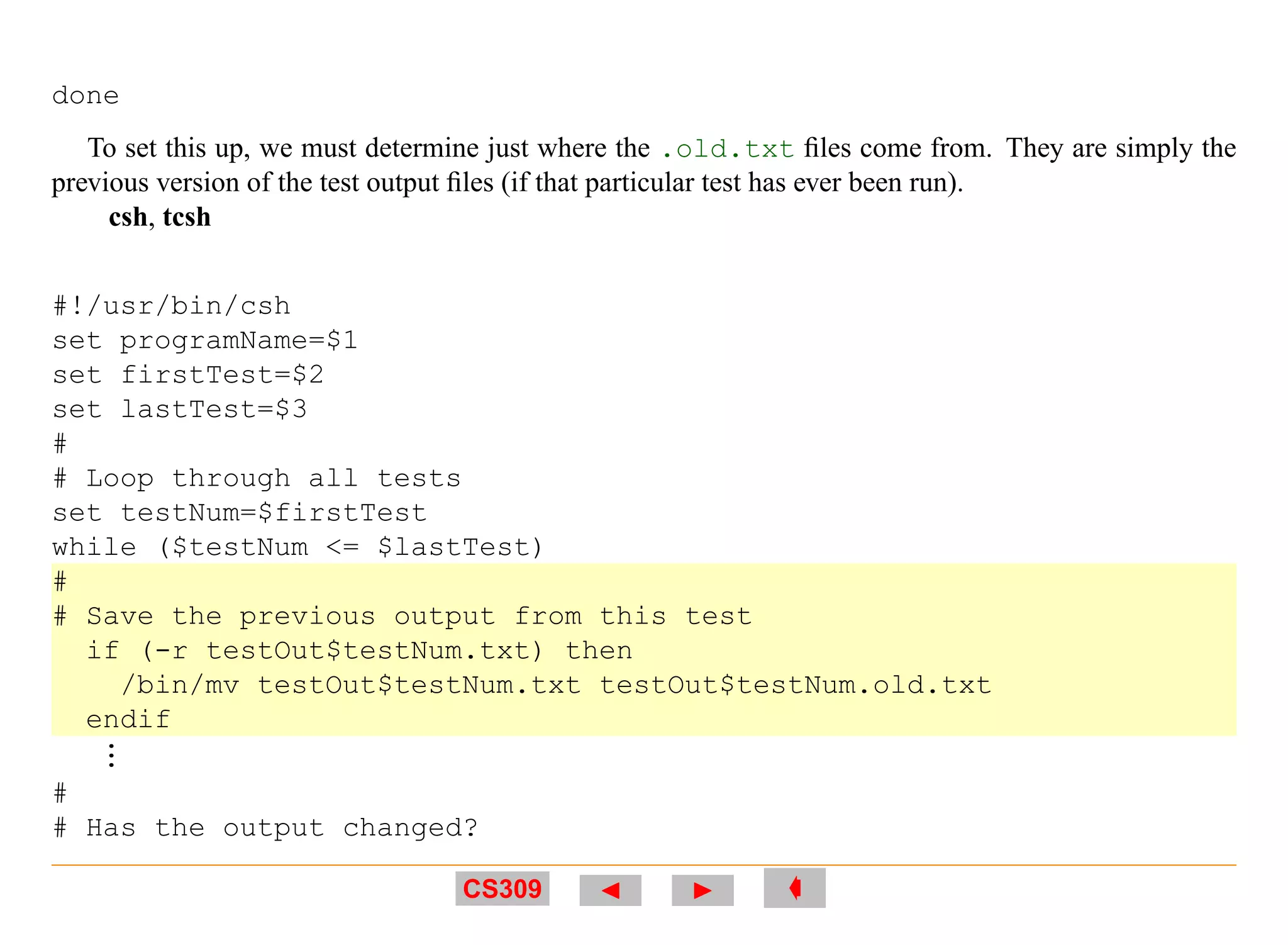Select the bold 'csh' heading word

coord(128,217)
